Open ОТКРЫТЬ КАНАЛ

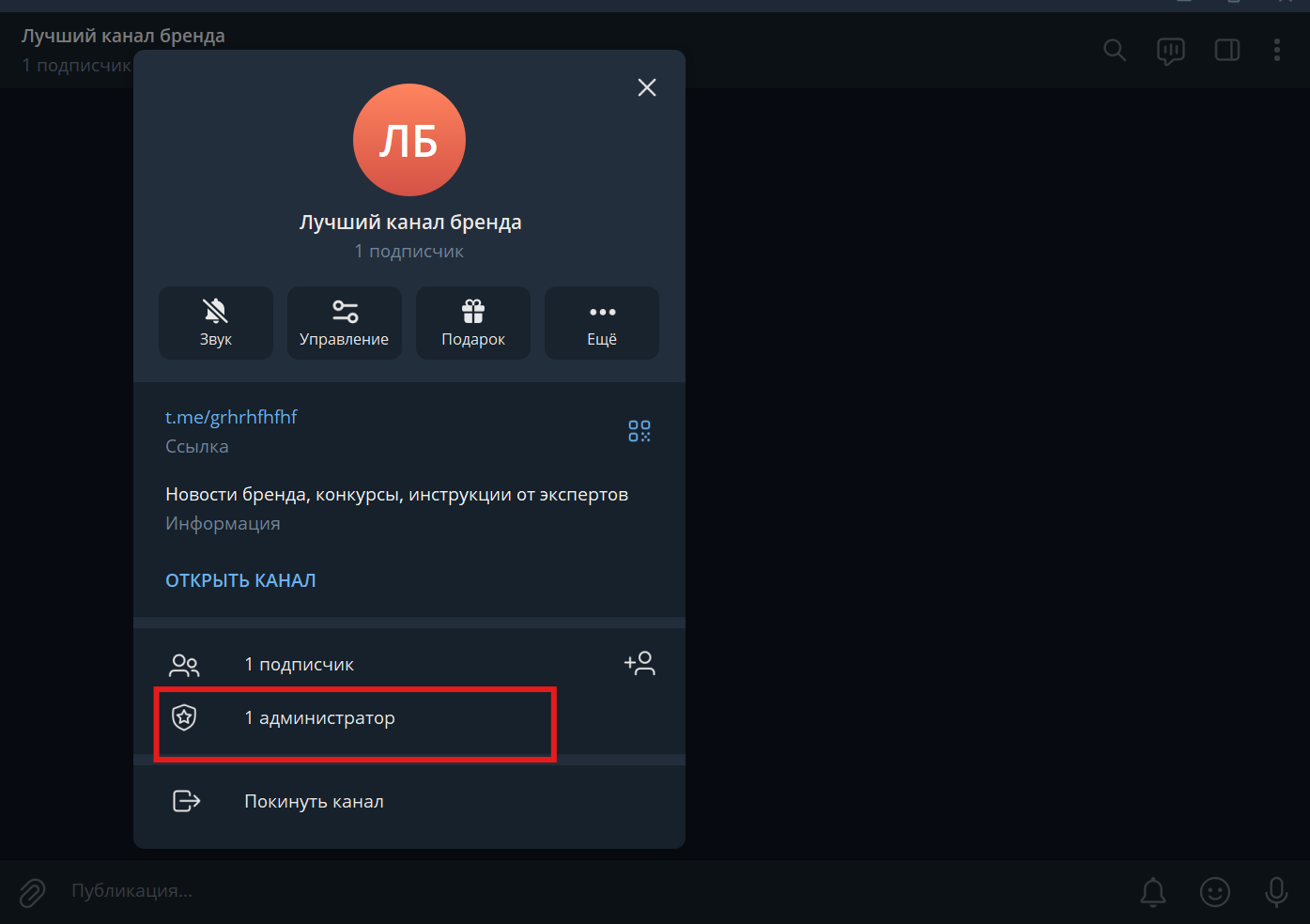tap(240, 579)
